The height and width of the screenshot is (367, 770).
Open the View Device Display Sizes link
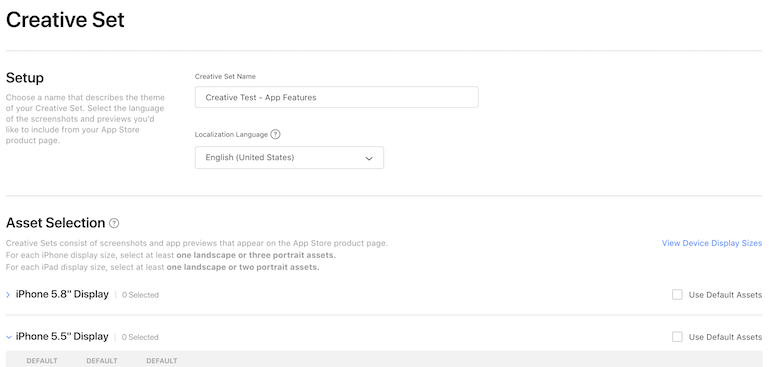pyautogui.click(x=712, y=243)
